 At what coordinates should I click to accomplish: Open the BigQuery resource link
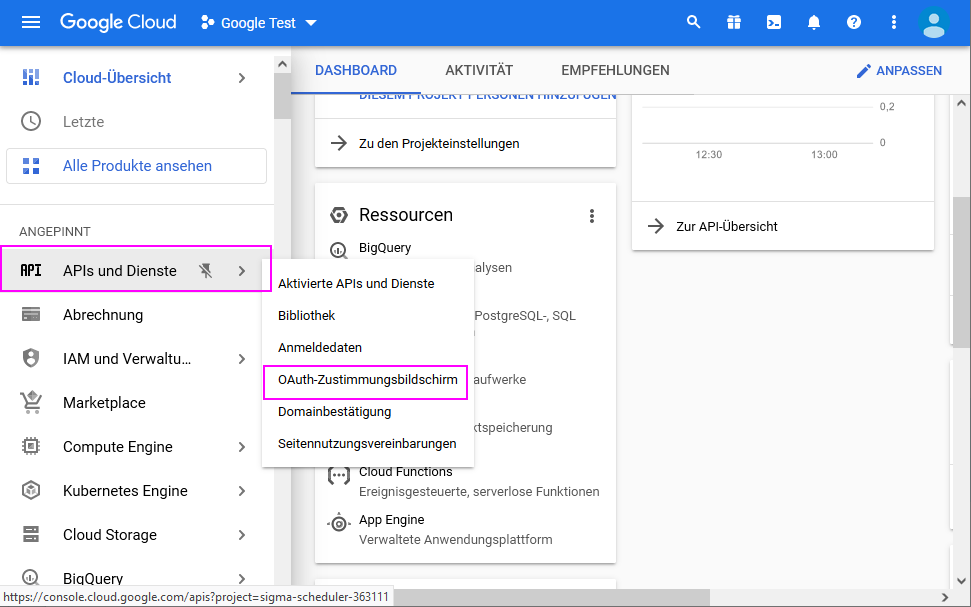coord(385,247)
